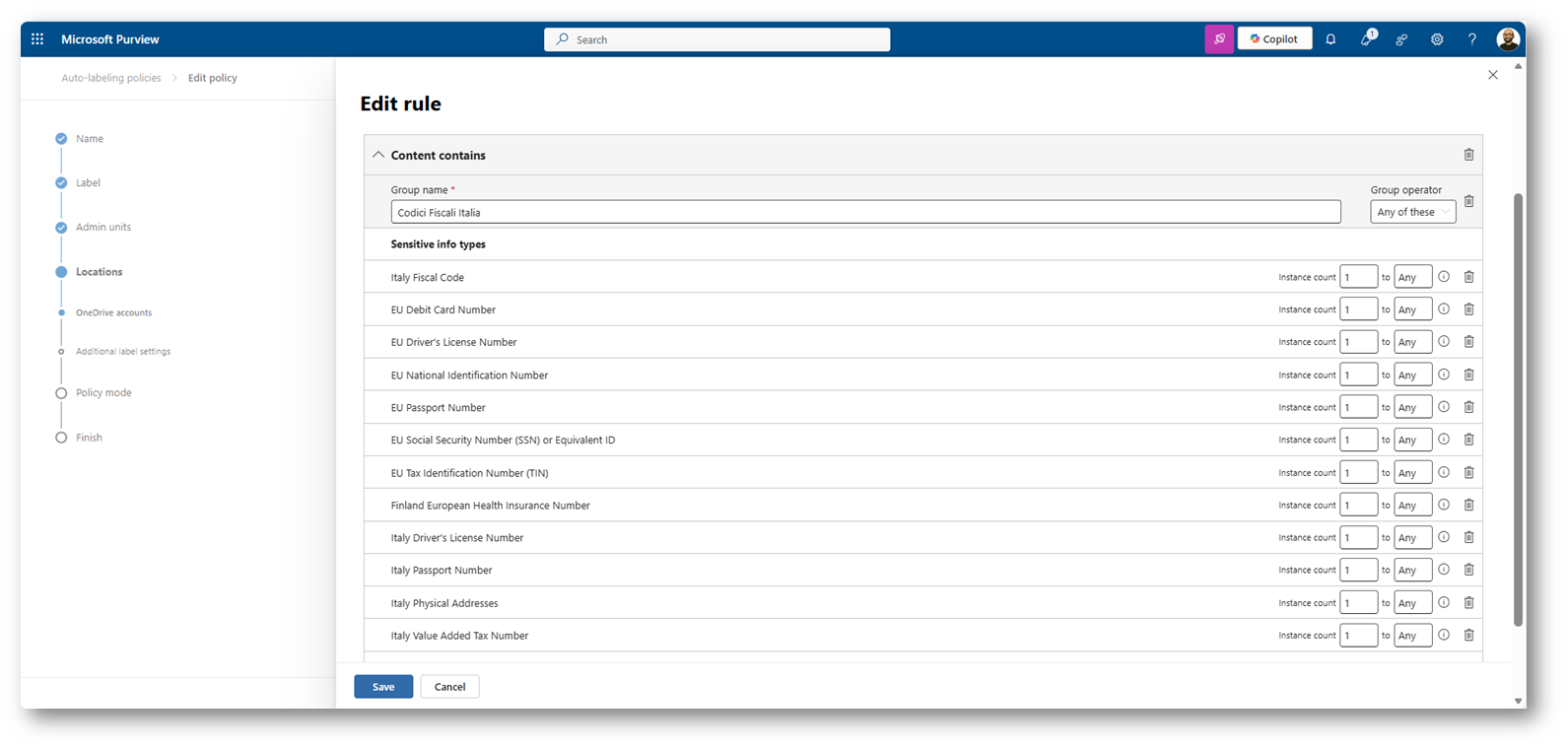
Task: Open the Additional label settings sub-step
Action: [x=122, y=352]
